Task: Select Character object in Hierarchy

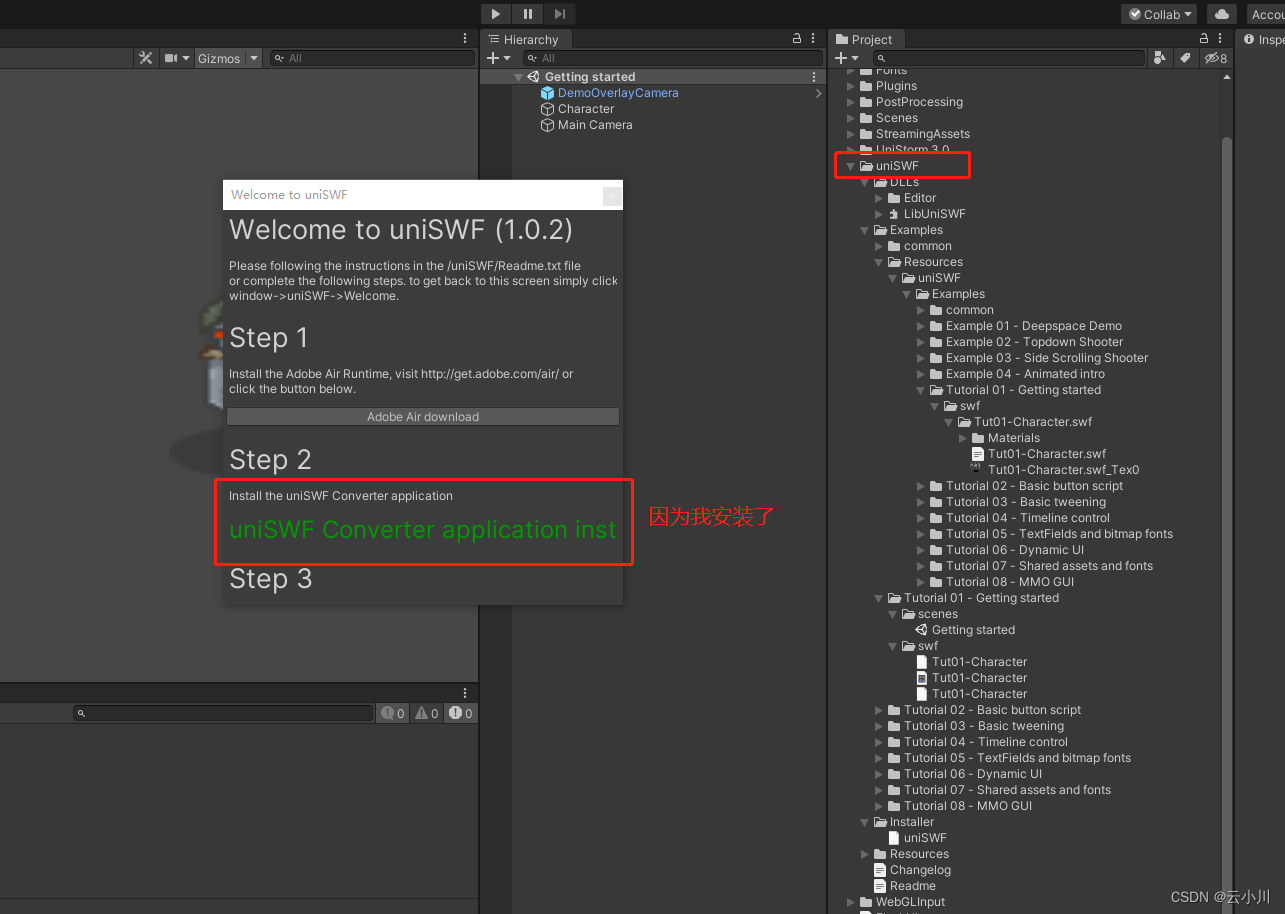Action: click(586, 109)
